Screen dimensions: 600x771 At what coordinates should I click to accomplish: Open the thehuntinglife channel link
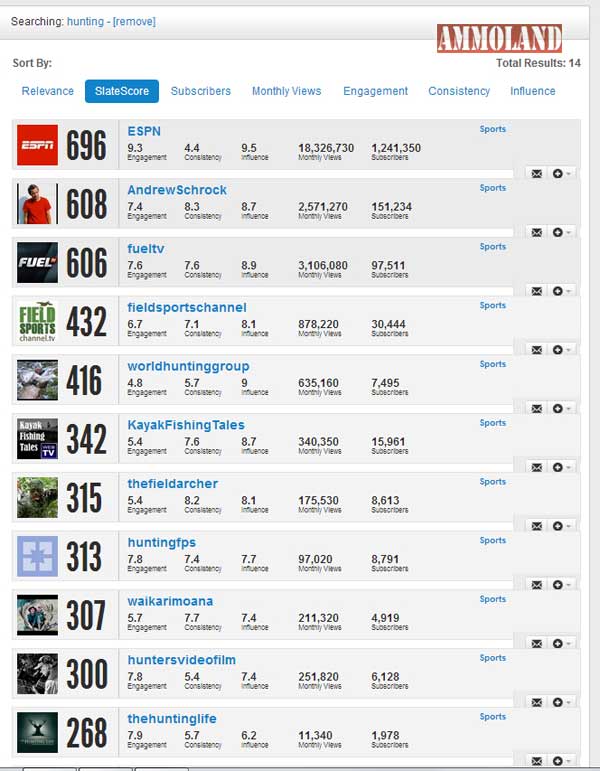pyautogui.click(x=171, y=719)
